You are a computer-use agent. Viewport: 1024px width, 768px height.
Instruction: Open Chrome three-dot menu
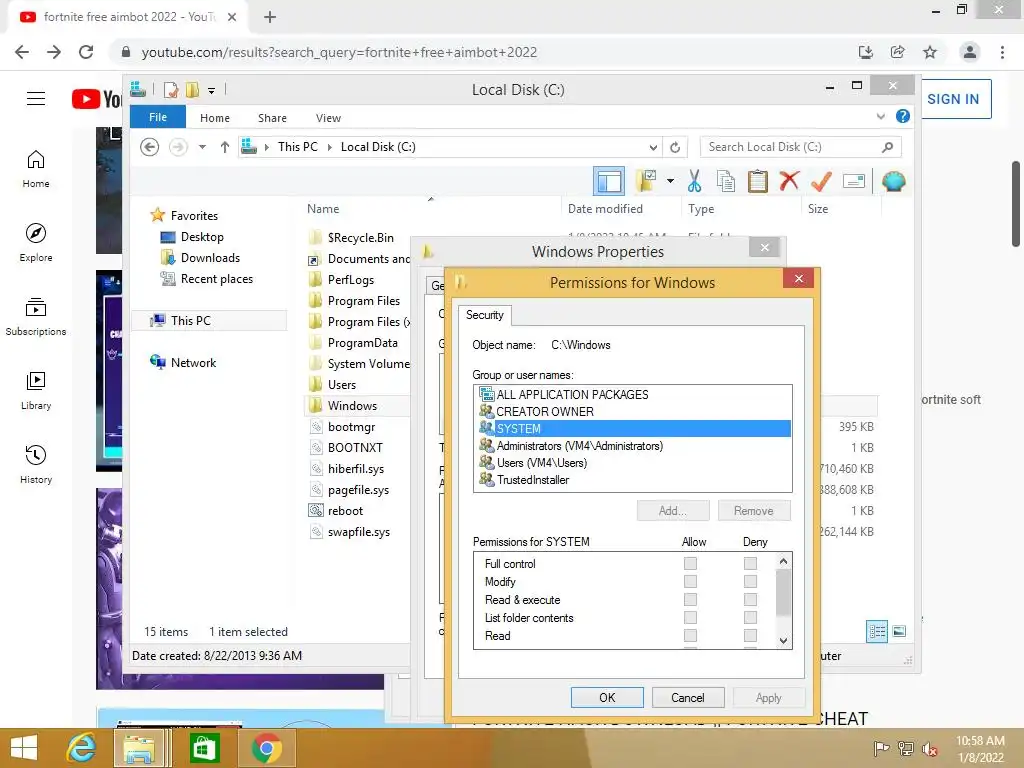coord(1002,52)
